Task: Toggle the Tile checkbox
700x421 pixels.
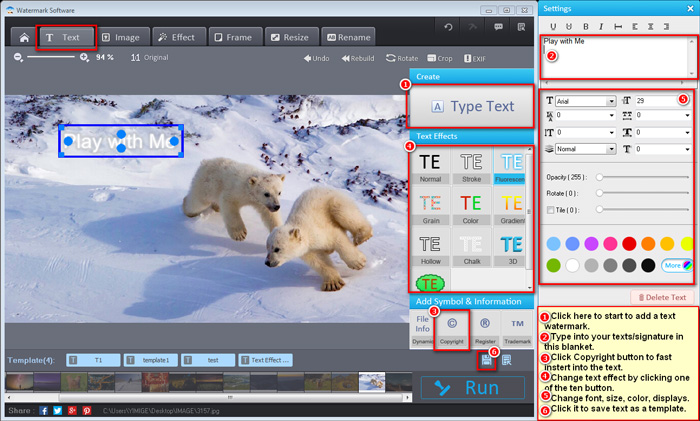Action: [x=549, y=209]
